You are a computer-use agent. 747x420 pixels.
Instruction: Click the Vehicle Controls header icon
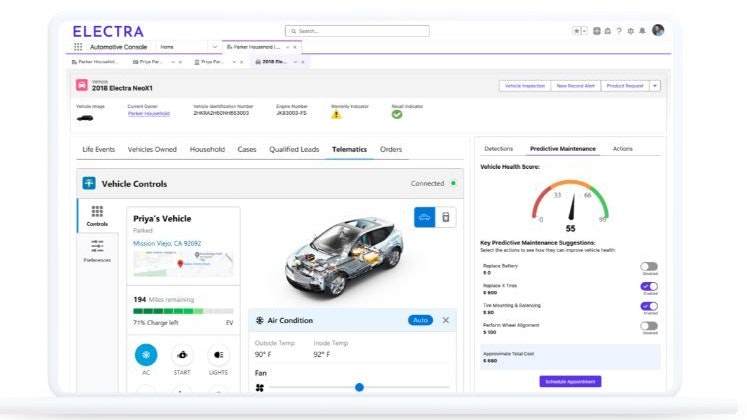click(89, 183)
